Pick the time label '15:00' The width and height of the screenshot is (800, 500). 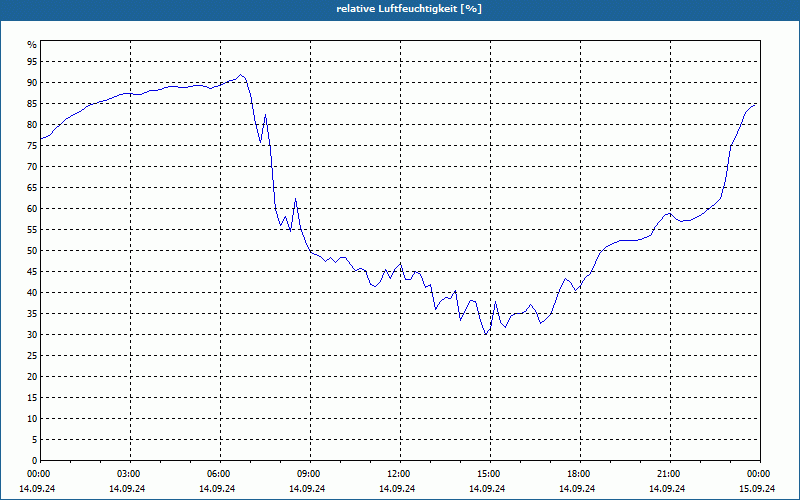coord(491,474)
